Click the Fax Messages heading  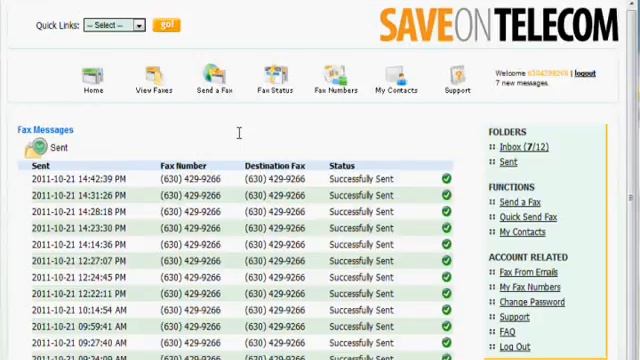pyautogui.click(x=45, y=130)
